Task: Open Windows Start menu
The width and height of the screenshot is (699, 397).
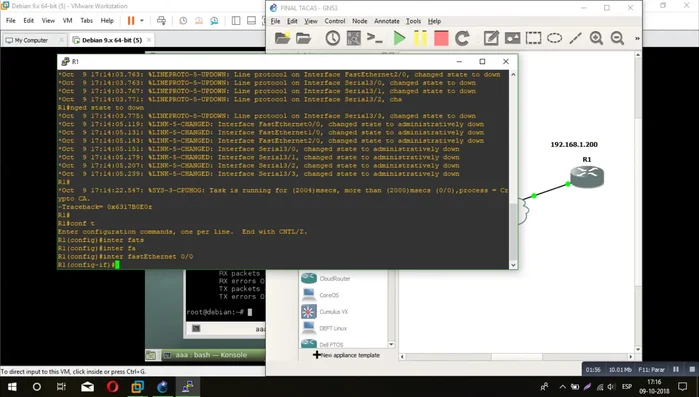Action: 12,387
